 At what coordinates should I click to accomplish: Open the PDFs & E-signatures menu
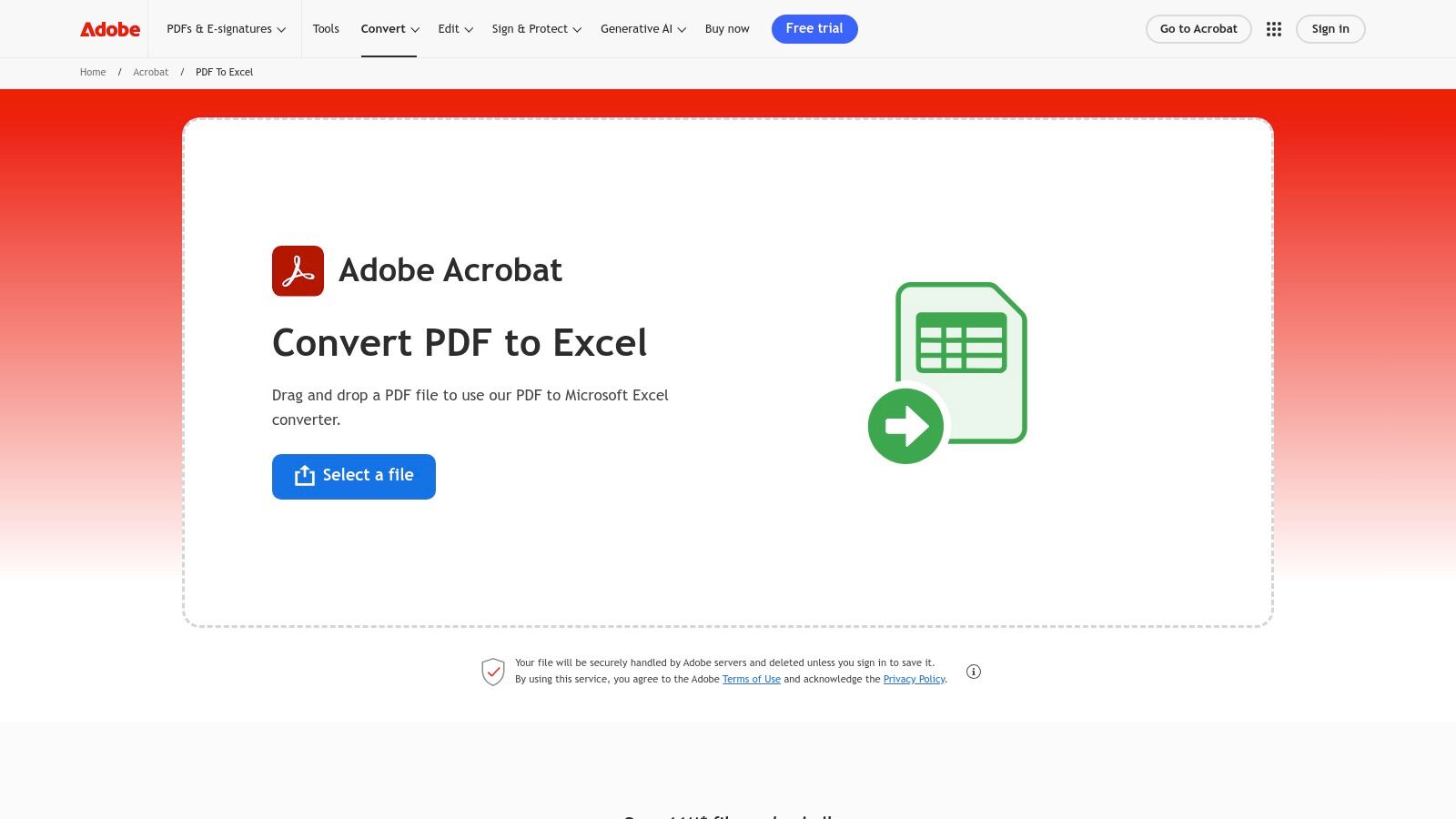[225, 28]
